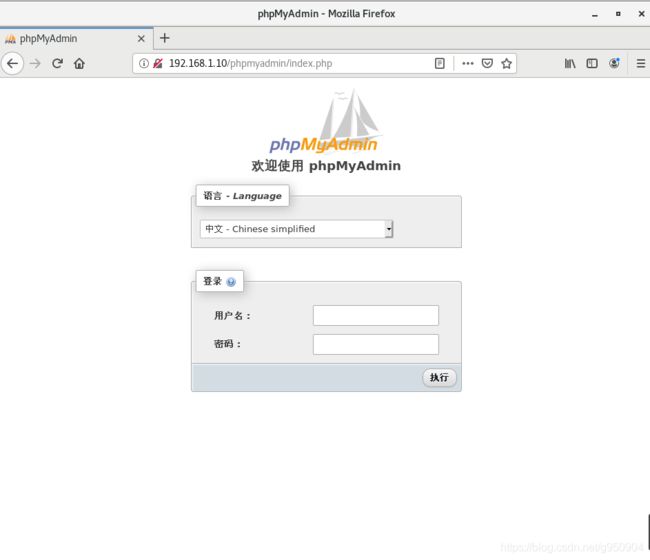This screenshot has height=560, width=650.
Task: Click the 语言 - Language legend
Action: pos(242,196)
